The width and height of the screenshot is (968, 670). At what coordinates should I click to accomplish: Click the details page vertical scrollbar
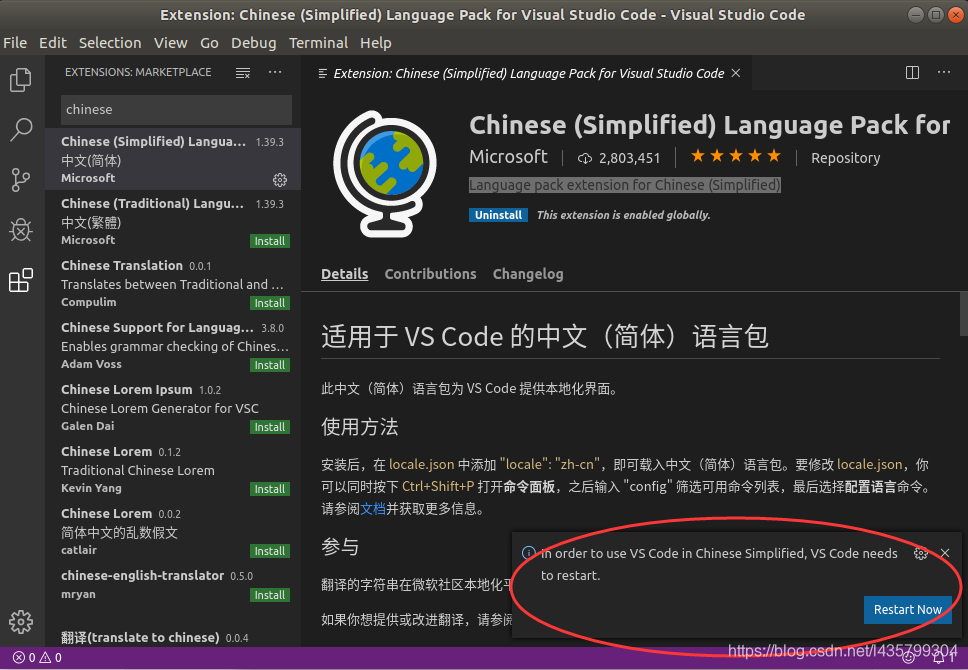coord(963,314)
